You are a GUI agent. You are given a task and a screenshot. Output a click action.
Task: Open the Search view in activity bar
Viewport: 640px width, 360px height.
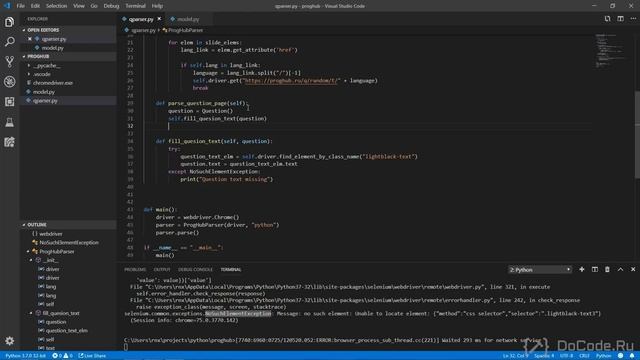[9, 42]
